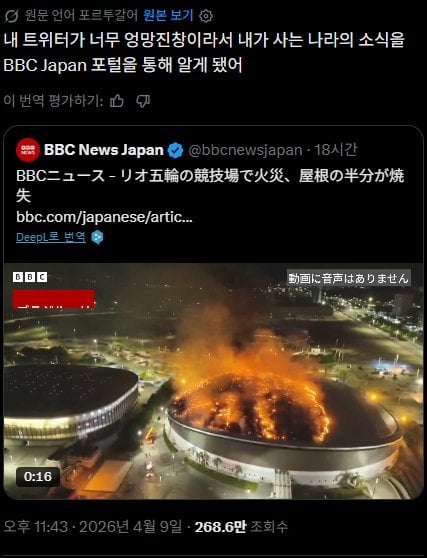427x558 pixels.
Task: Open bbc.com/japanese article link
Action: click(104, 217)
